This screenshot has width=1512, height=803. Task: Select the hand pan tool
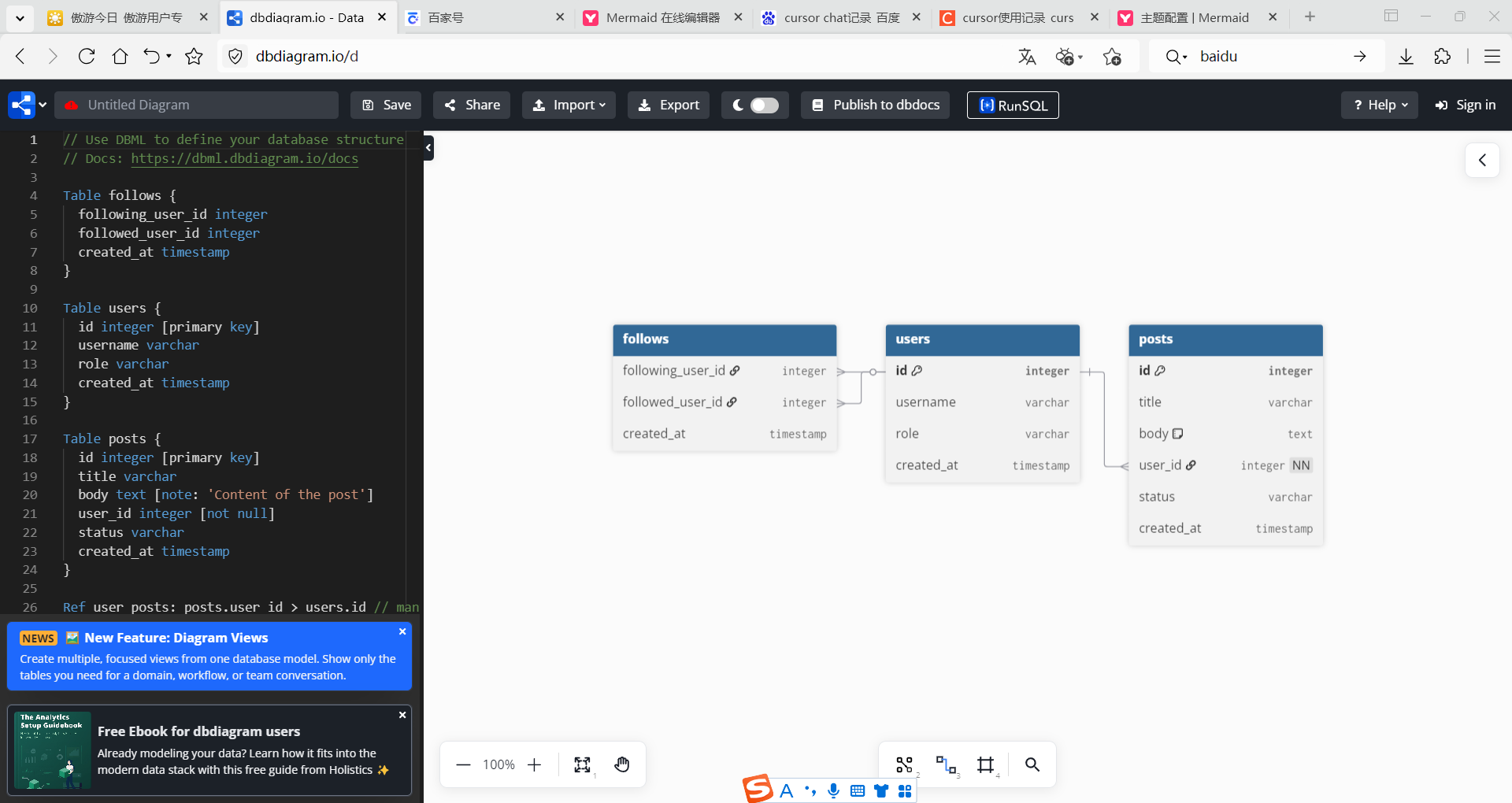click(x=622, y=764)
